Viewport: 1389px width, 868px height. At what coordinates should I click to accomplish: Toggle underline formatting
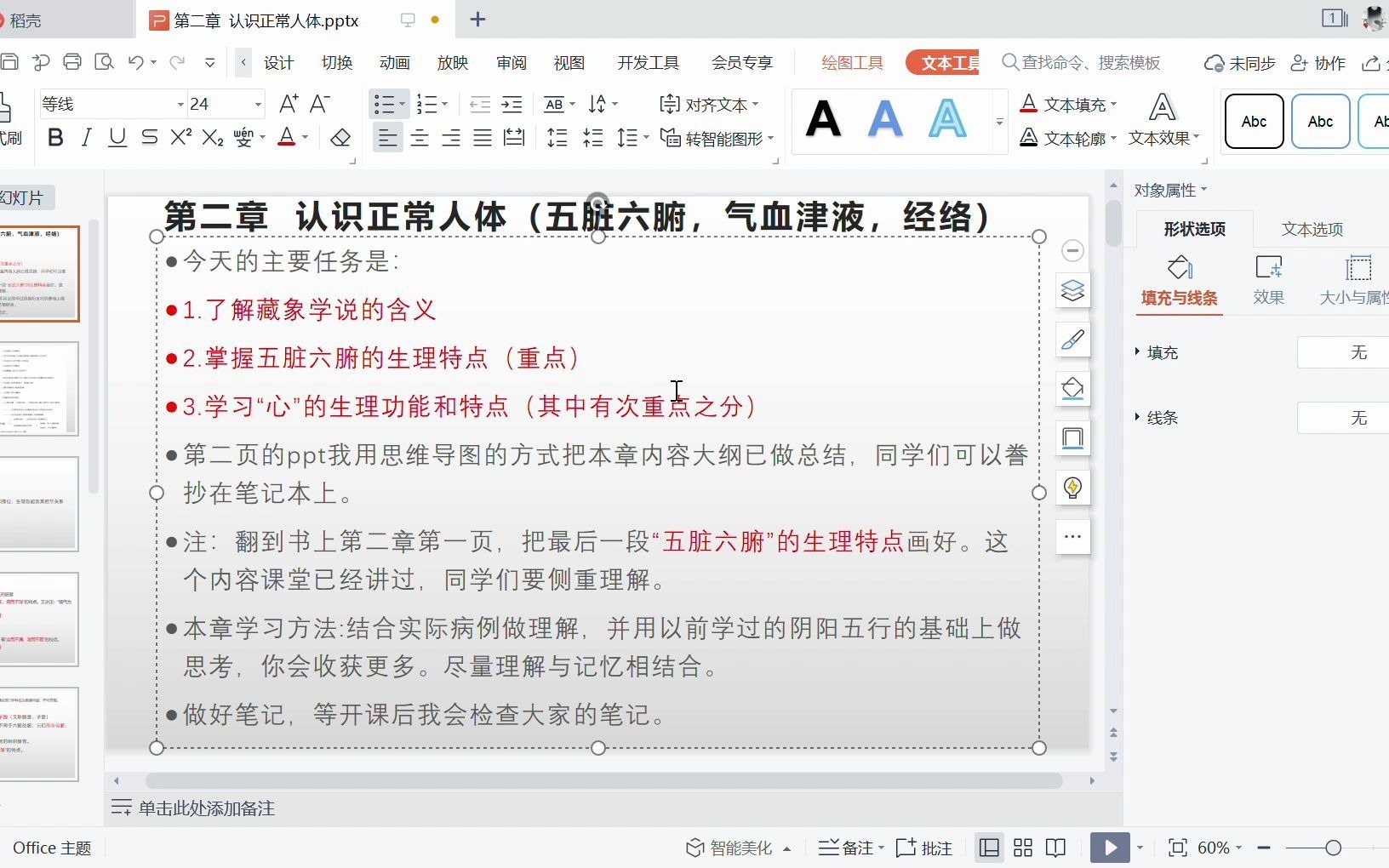(117, 138)
